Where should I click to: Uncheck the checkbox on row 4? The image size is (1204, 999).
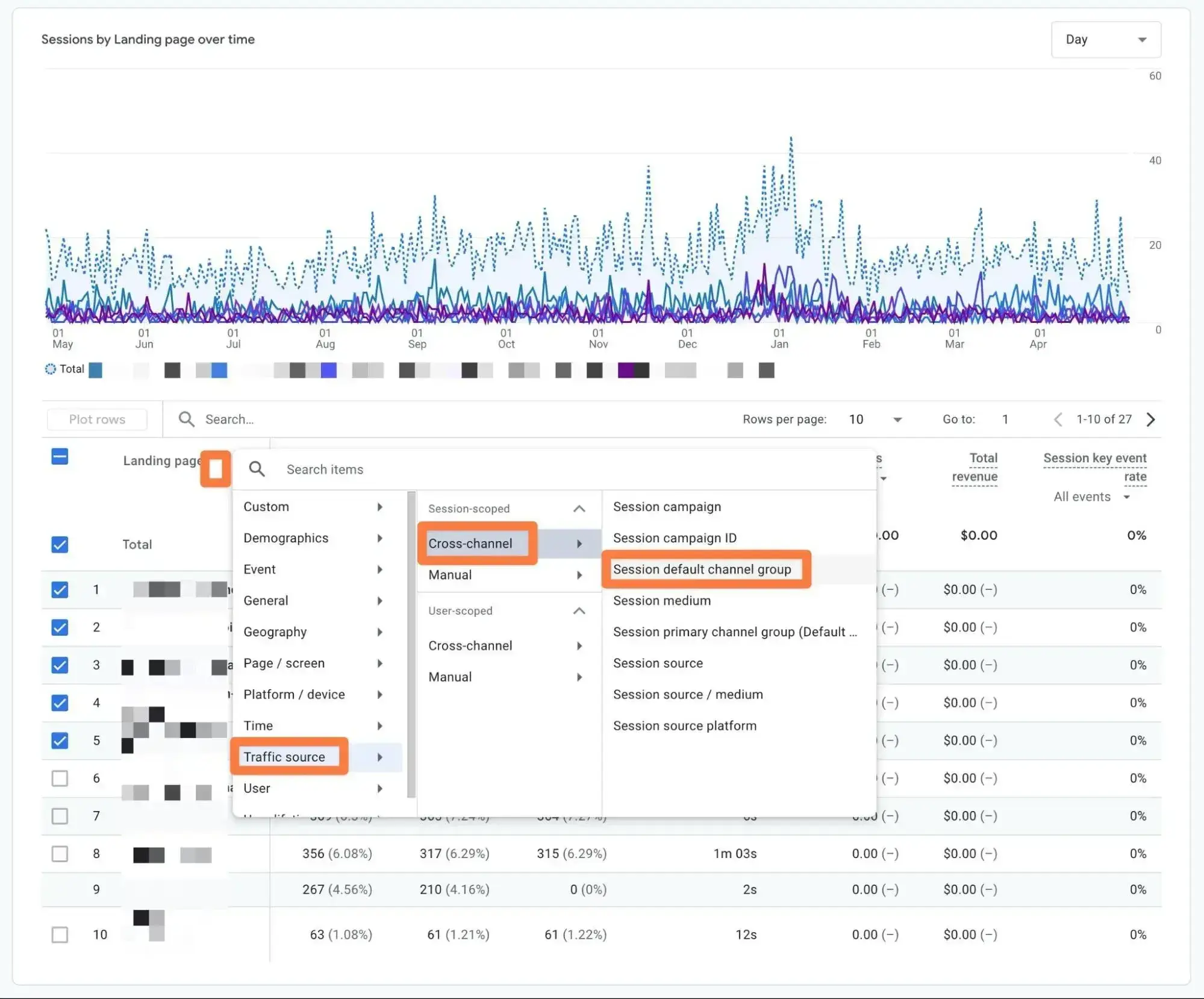click(x=60, y=703)
